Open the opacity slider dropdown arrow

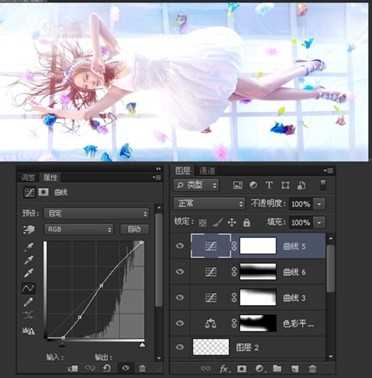(x=319, y=204)
